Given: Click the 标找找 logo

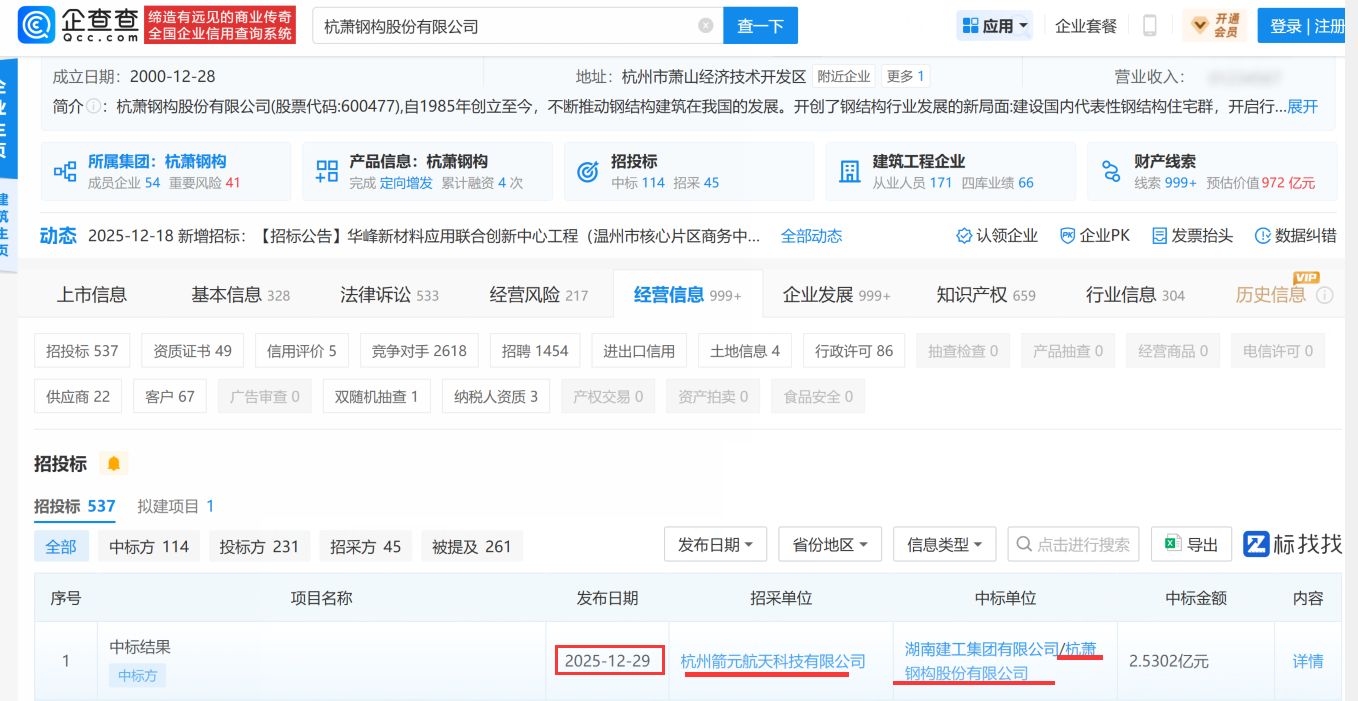Looking at the screenshot, I should tap(1293, 544).
